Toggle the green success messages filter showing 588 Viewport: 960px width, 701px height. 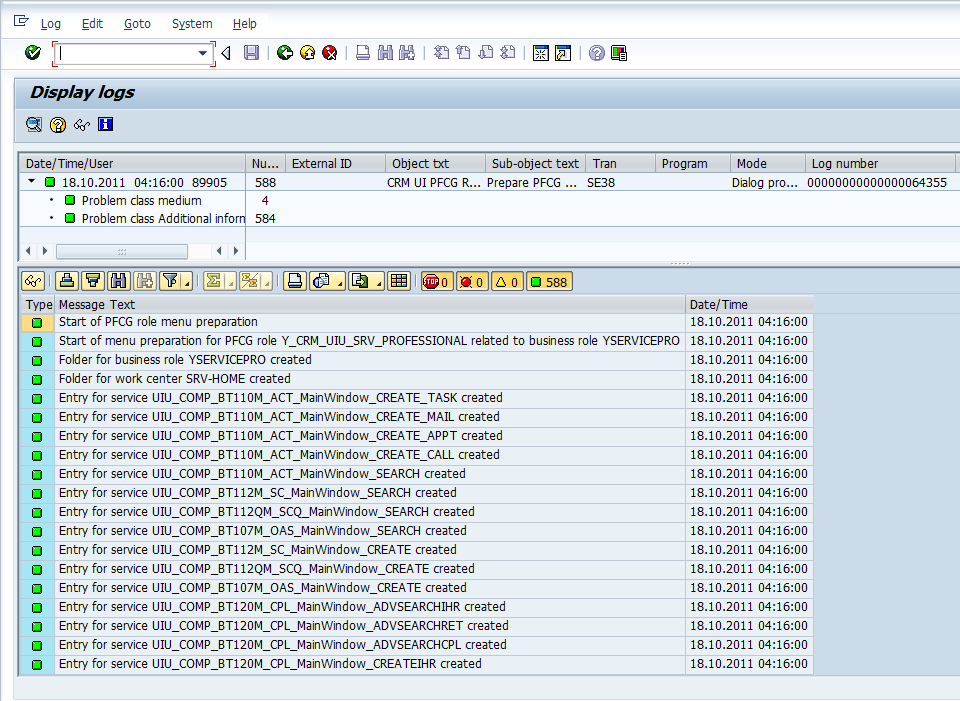549,282
